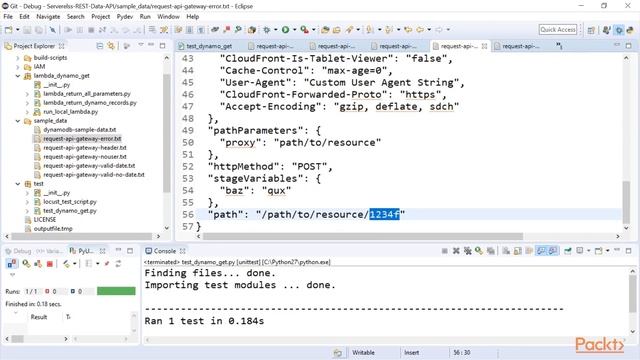Click the Open Task toolbar icon
Screen dimensions: 640x360
pyautogui.click(x=337, y=30)
